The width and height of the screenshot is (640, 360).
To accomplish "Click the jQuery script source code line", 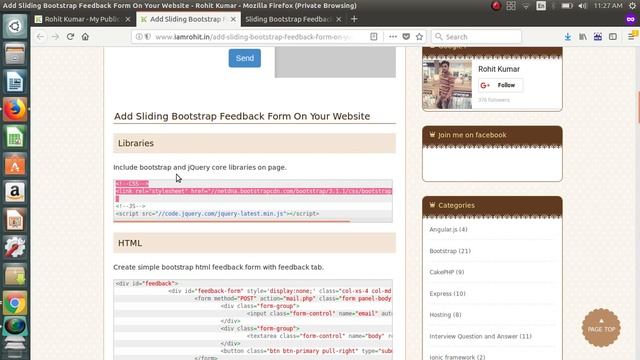I will click(x=217, y=213).
